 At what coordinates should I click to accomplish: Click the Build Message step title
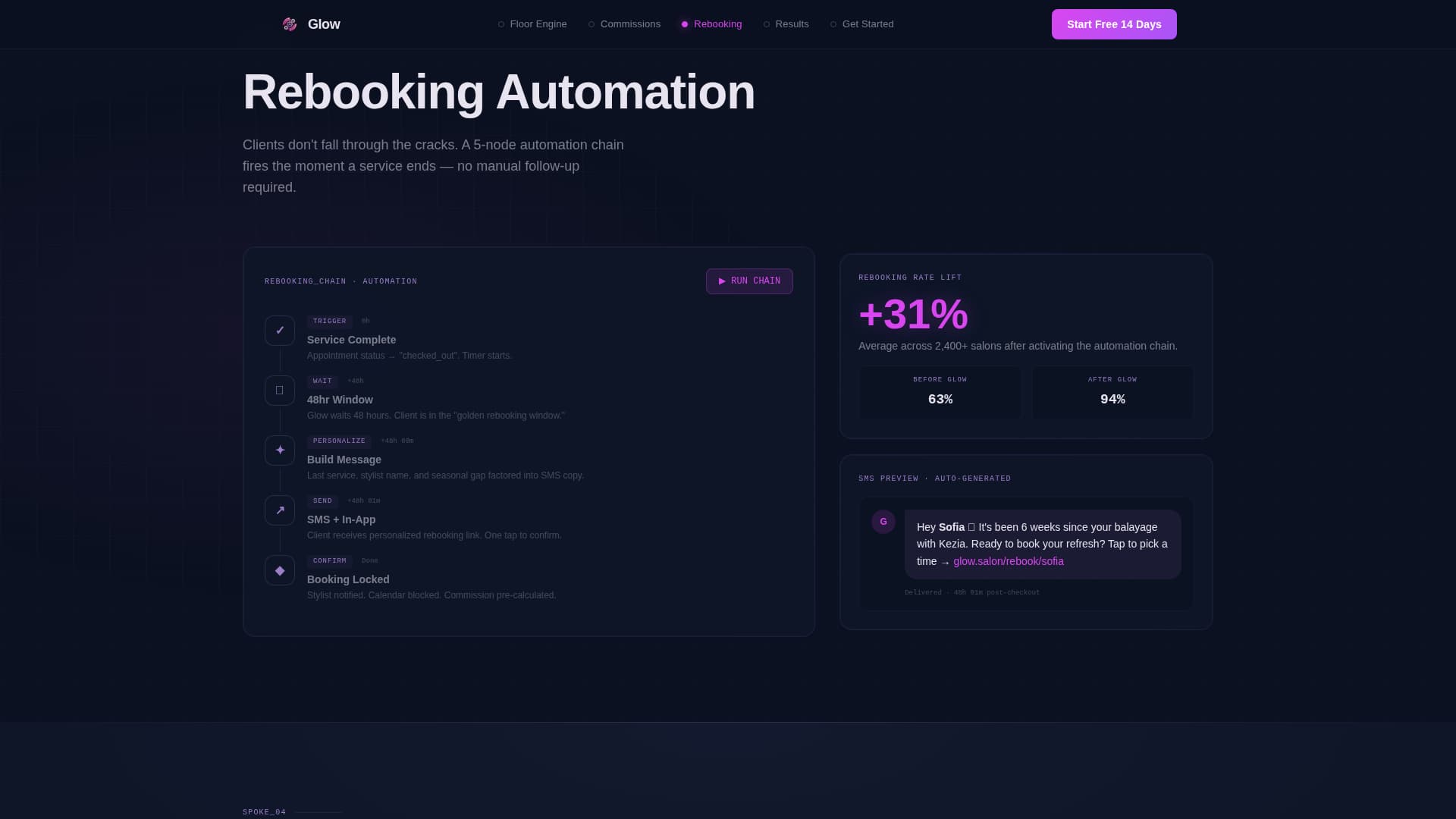tap(344, 460)
